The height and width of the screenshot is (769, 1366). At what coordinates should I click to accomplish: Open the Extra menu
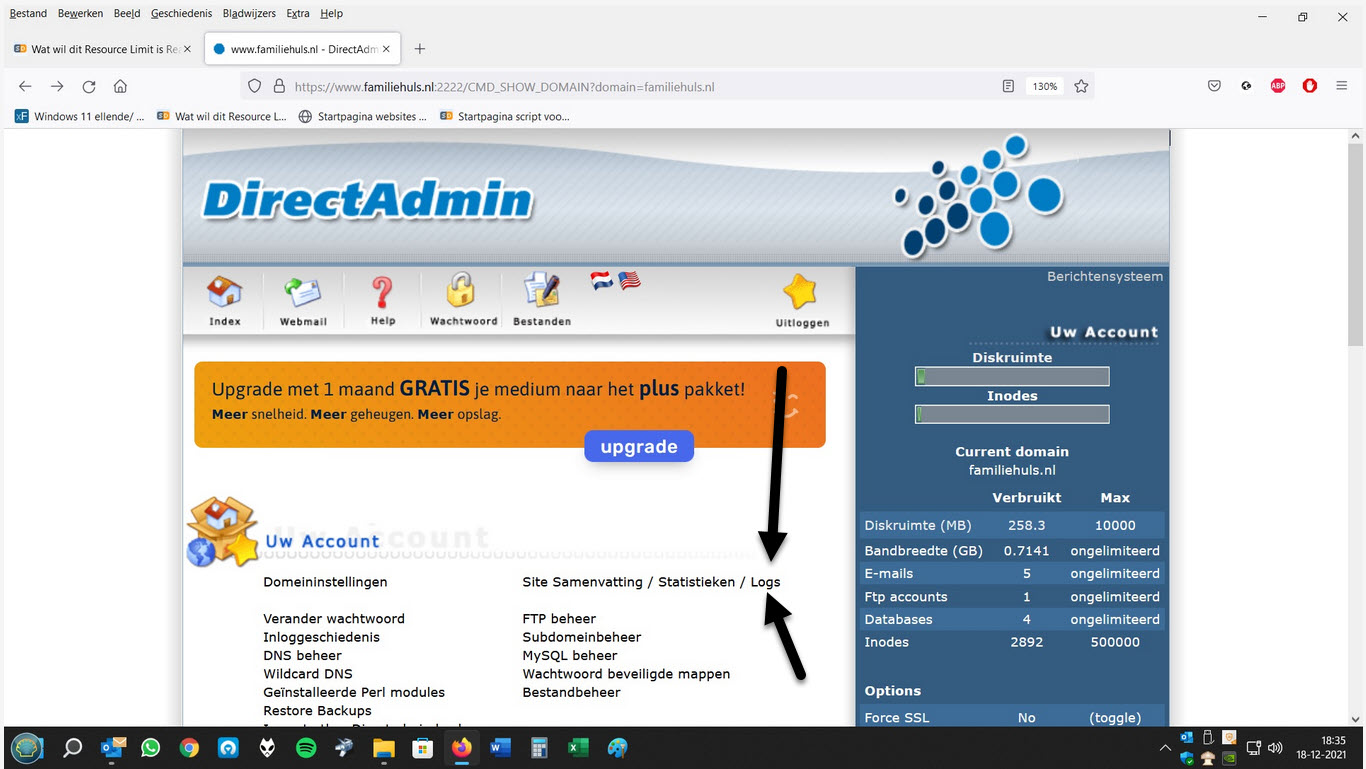click(297, 13)
